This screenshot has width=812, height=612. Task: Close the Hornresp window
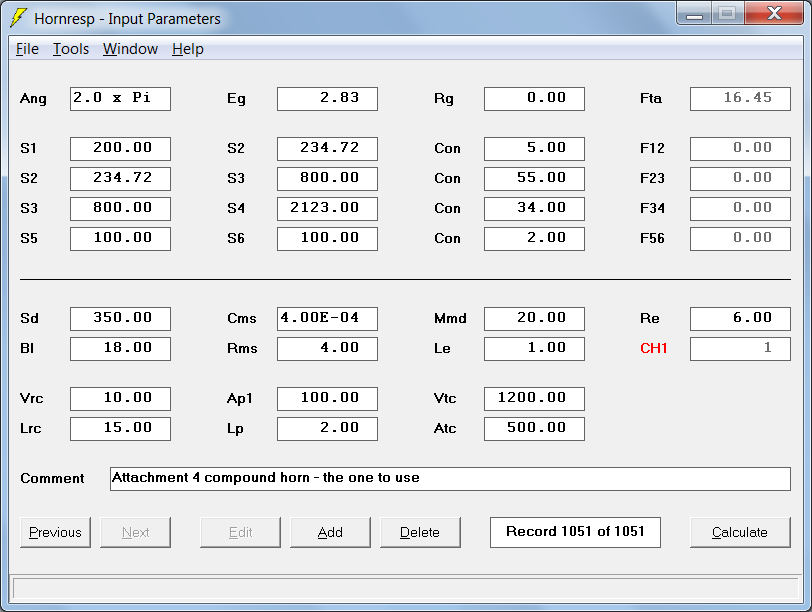click(774, 13)
